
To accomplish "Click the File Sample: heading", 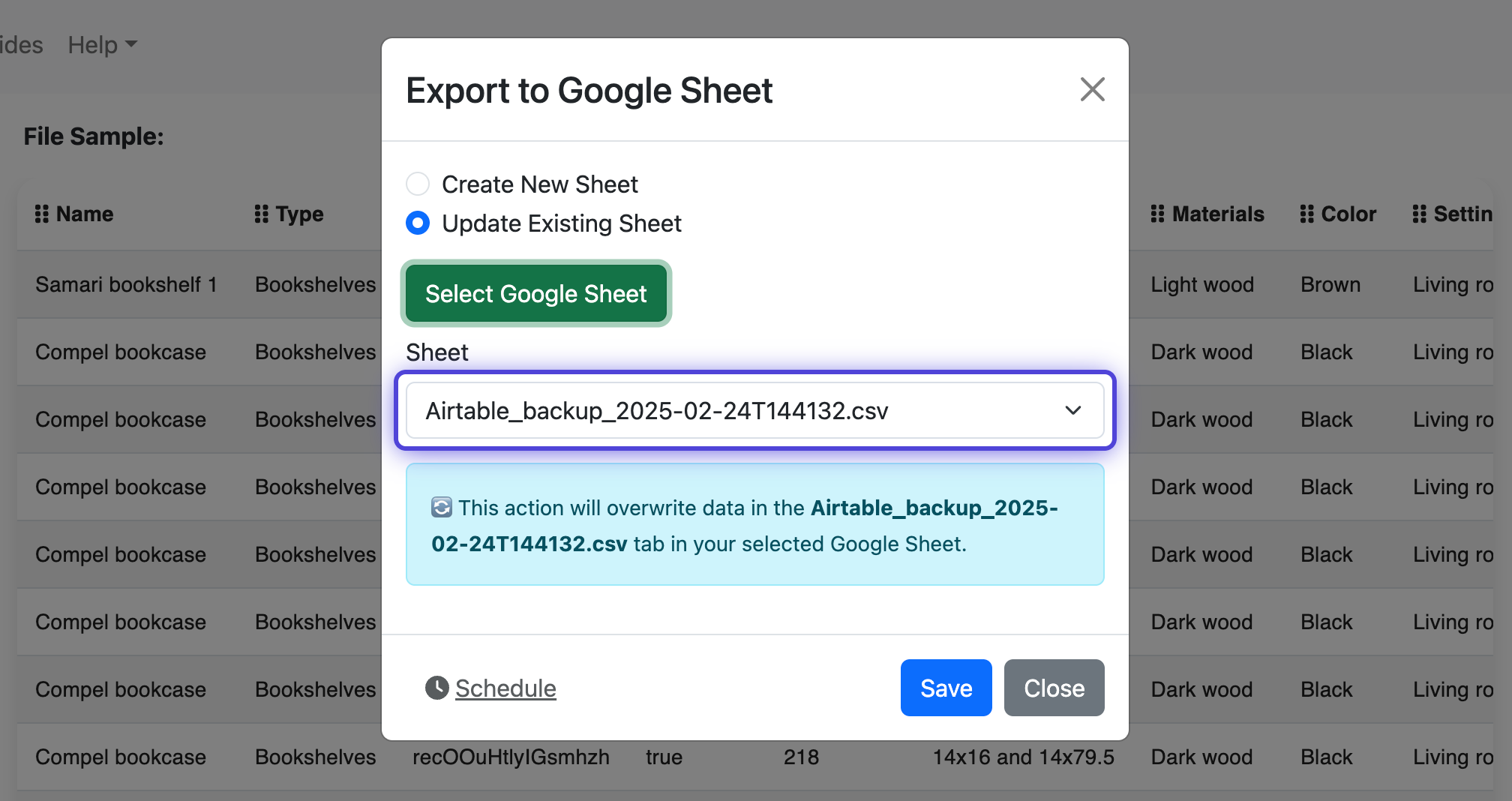I will pyautogui.click(x=94, y=136).
